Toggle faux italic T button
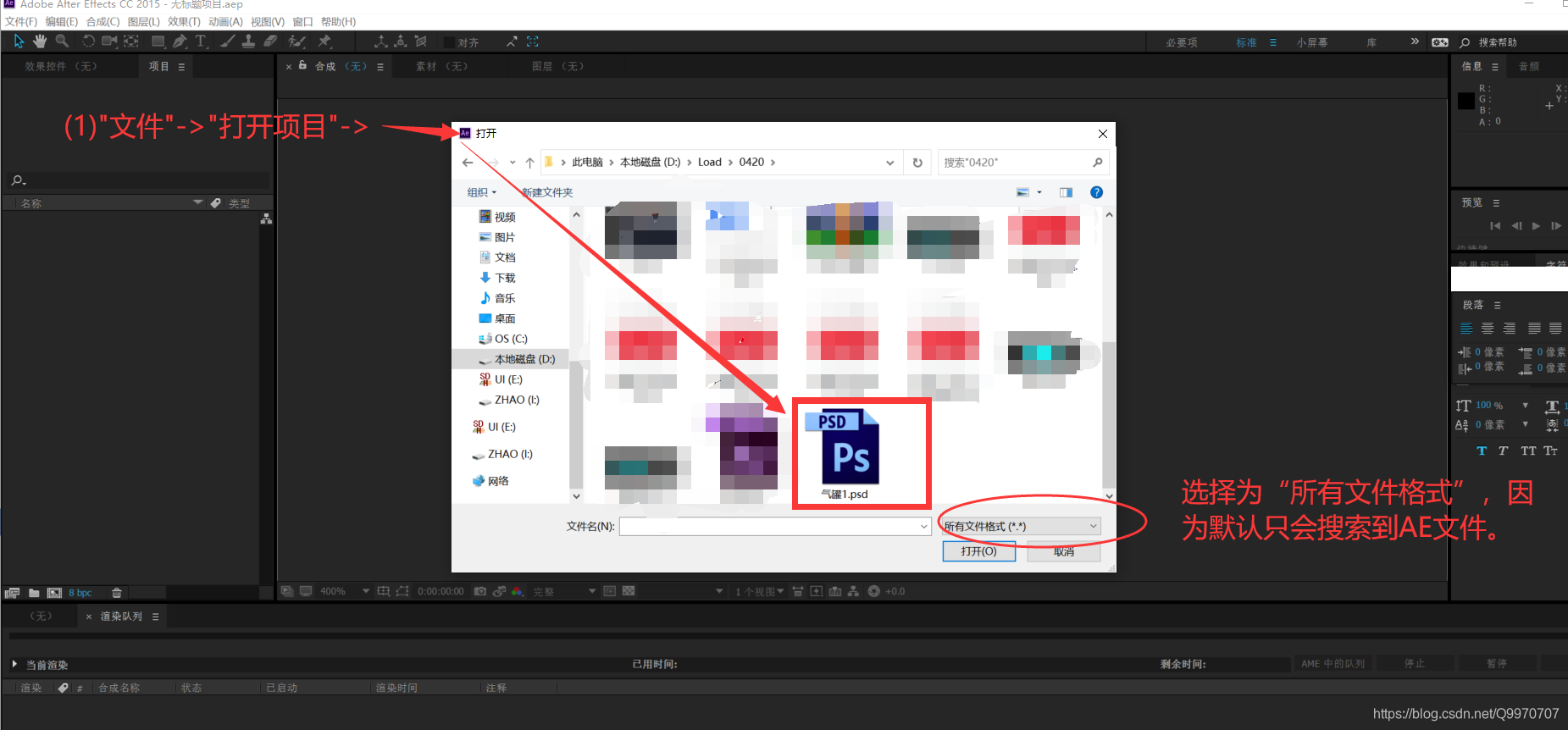This screenshot has height=730, width=1568. [x=1503, y=451]
